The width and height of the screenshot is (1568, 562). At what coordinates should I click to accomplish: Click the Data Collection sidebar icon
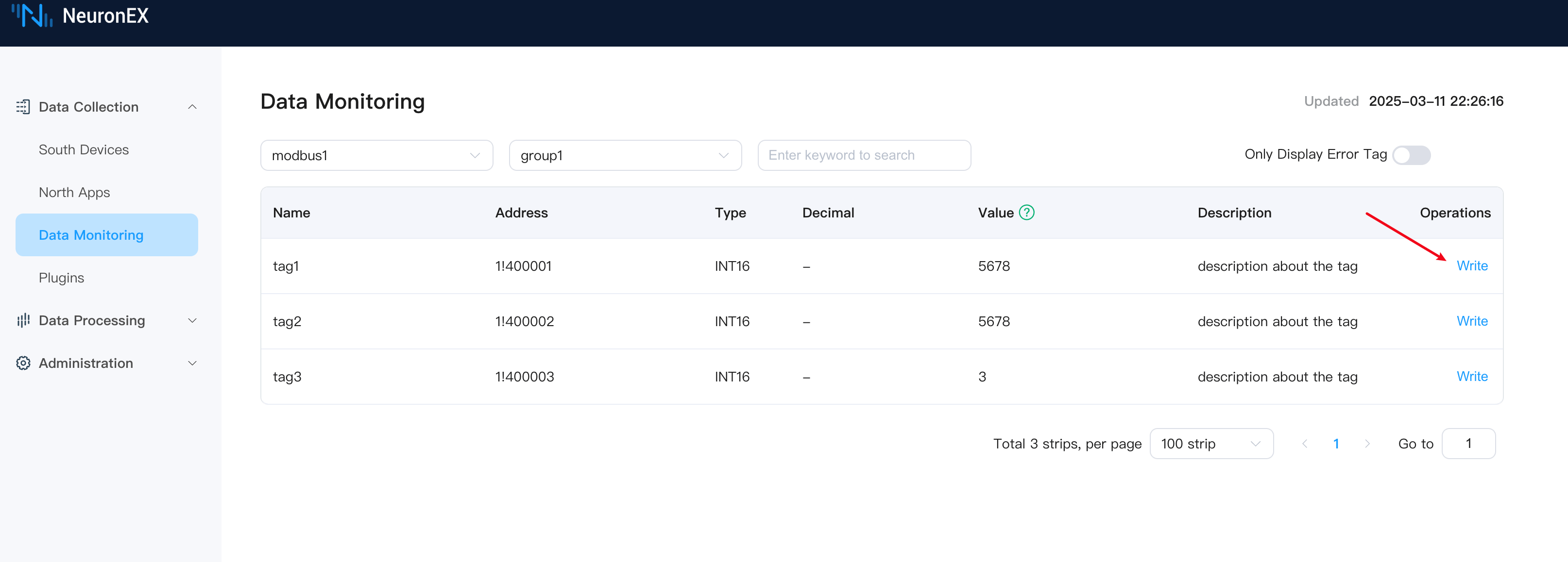[x=23, y=107]
